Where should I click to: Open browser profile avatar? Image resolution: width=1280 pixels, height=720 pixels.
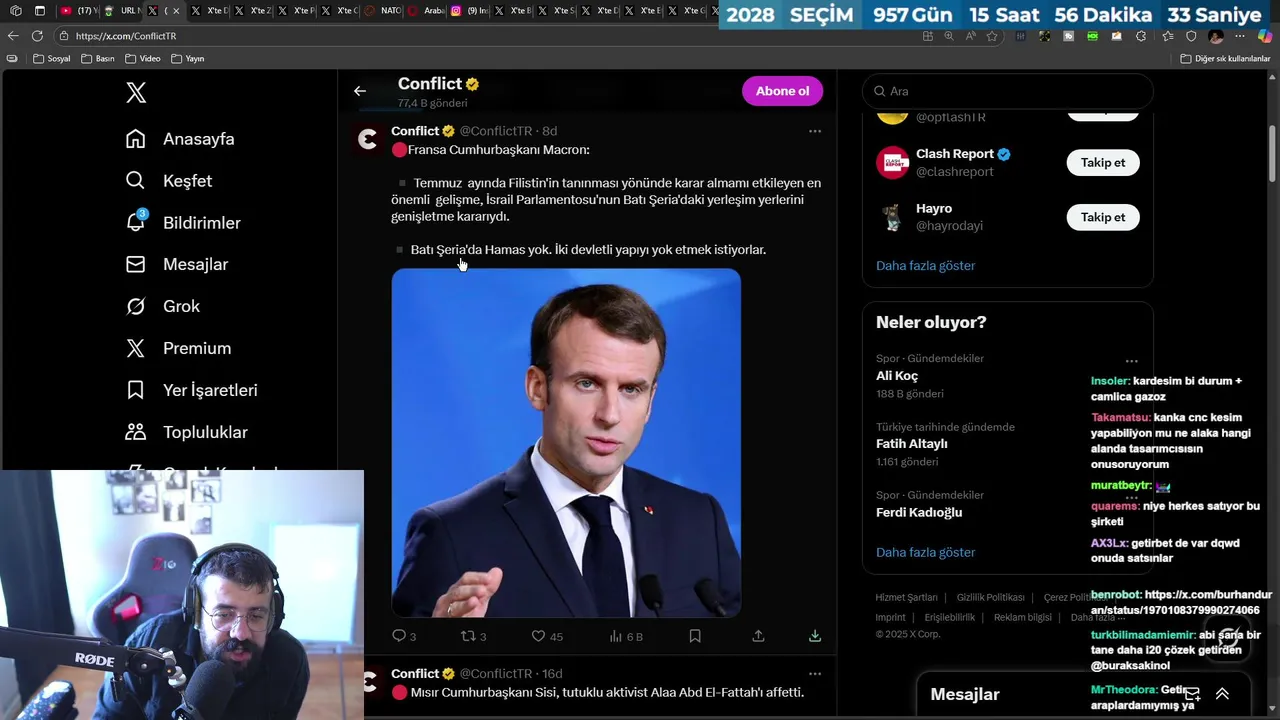pyautogui.click(x=1216, y=36)
